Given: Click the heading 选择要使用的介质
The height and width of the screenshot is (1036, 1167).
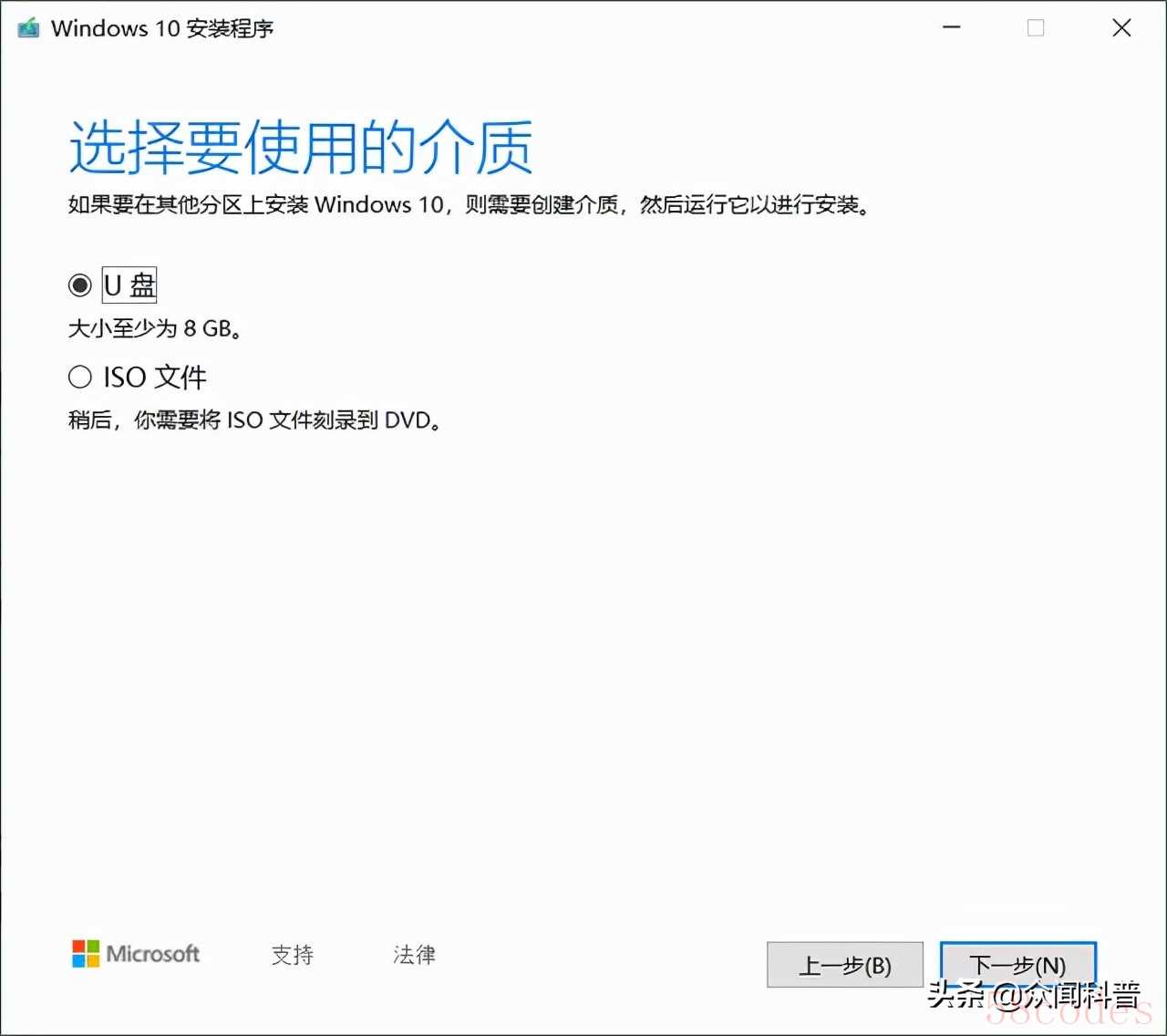Looking at the screenshot, I should 301,147.
